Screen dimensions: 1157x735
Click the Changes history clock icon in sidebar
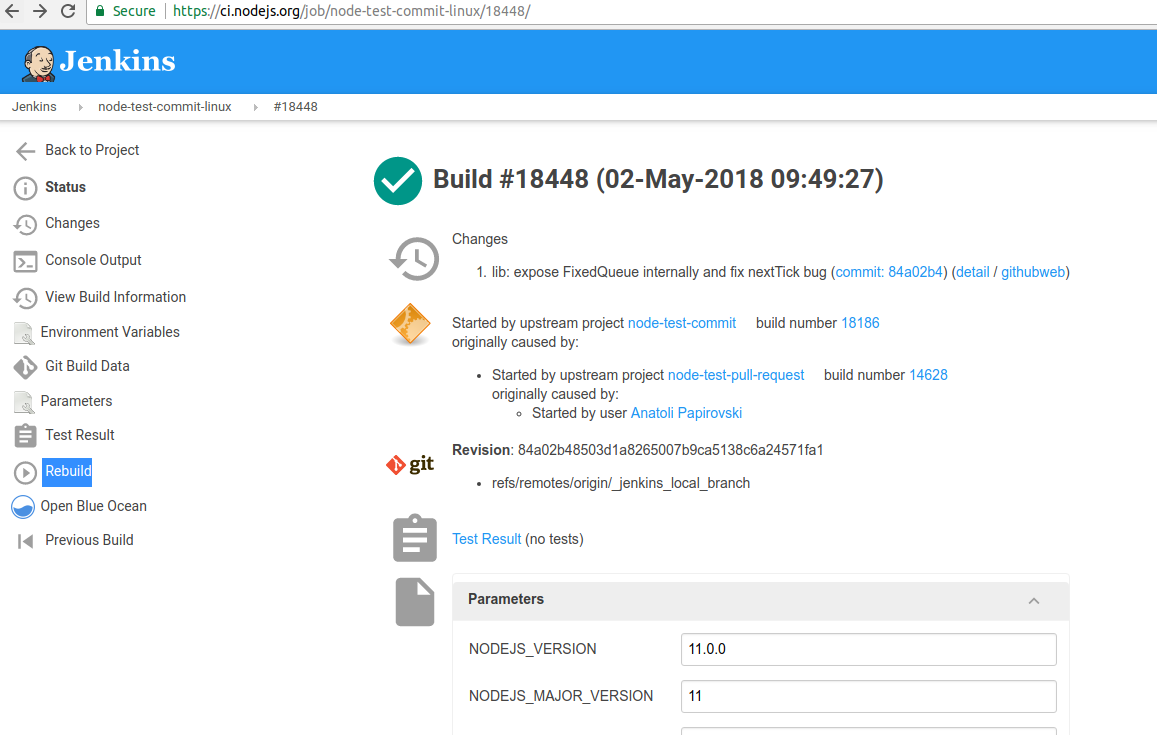tap(25, 224)
